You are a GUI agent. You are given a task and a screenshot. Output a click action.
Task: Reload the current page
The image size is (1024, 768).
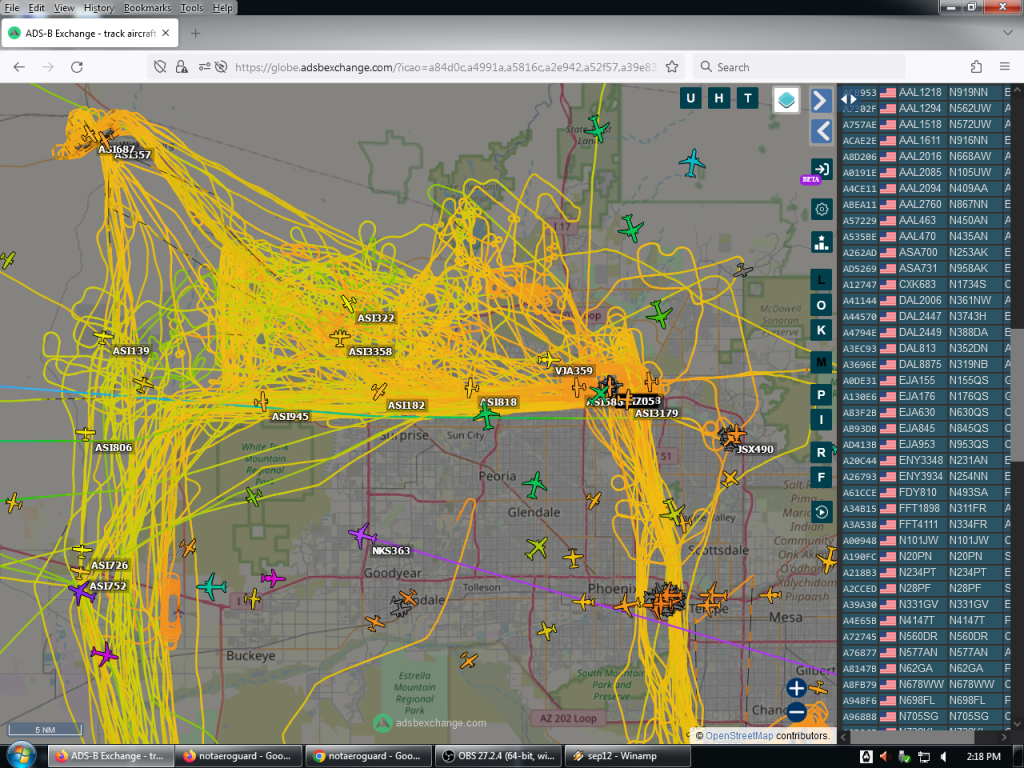76,67
